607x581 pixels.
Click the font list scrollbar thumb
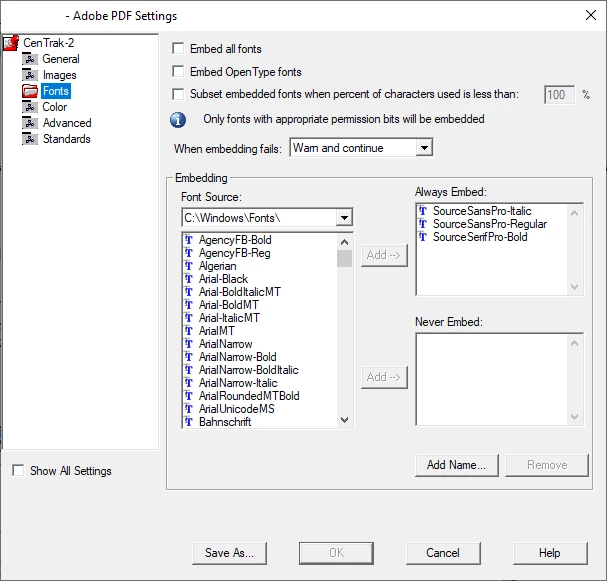pos(345,259)
